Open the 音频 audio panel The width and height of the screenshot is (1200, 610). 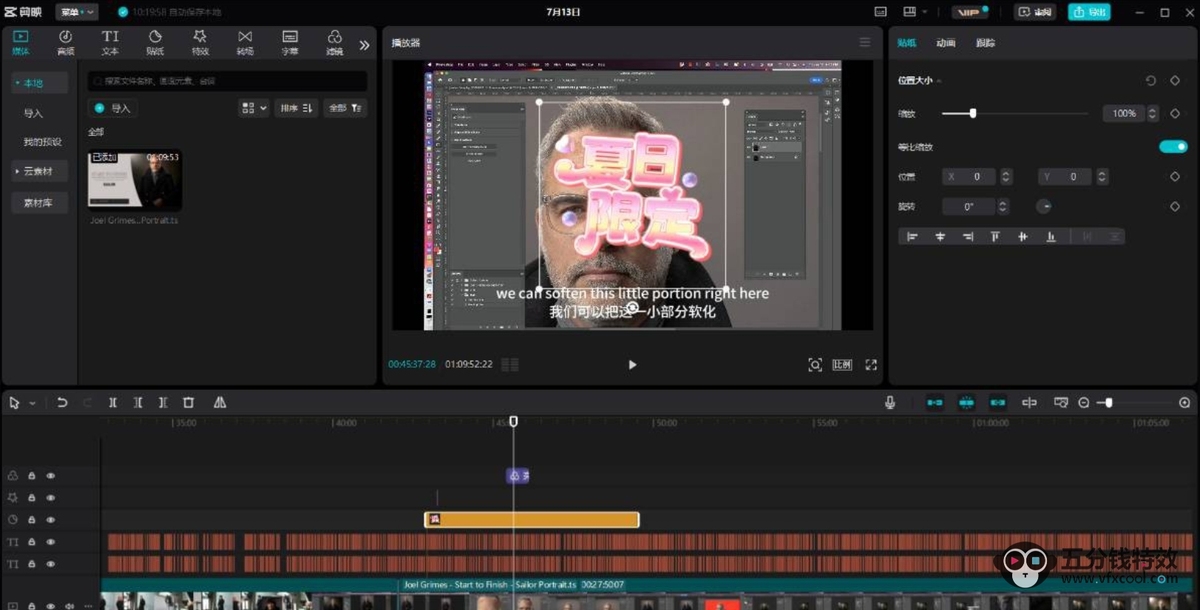[65, 42]
